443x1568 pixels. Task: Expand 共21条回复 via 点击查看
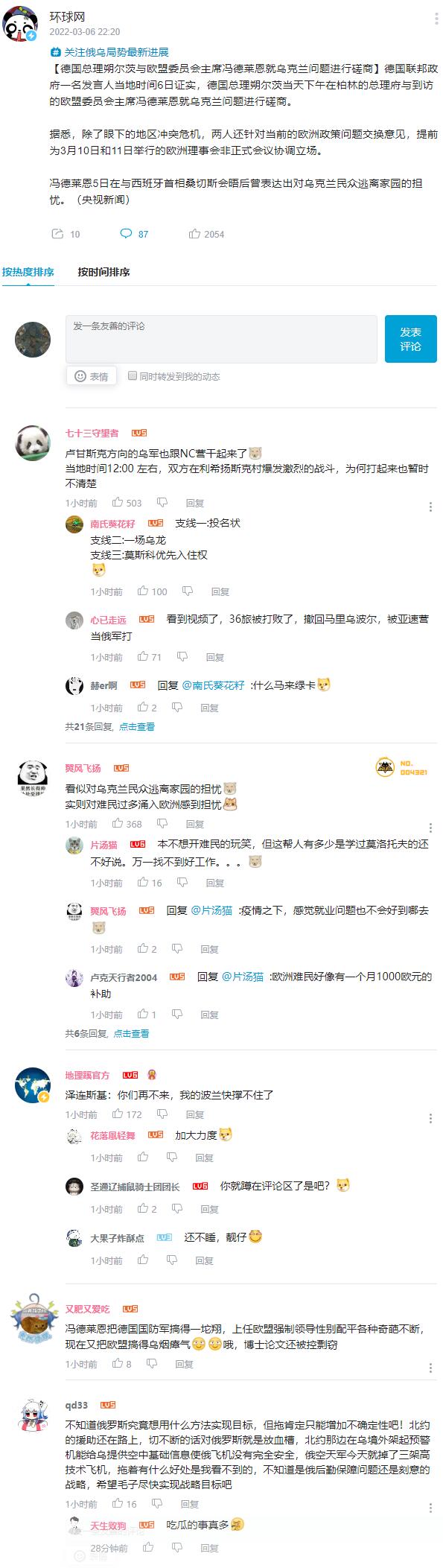pyautogui.click(x=137, y=726)
